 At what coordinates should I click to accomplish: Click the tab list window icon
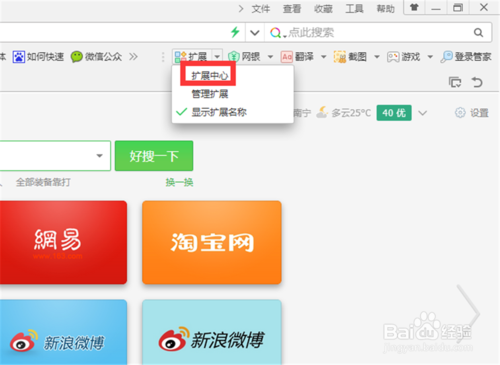(455, 82)
